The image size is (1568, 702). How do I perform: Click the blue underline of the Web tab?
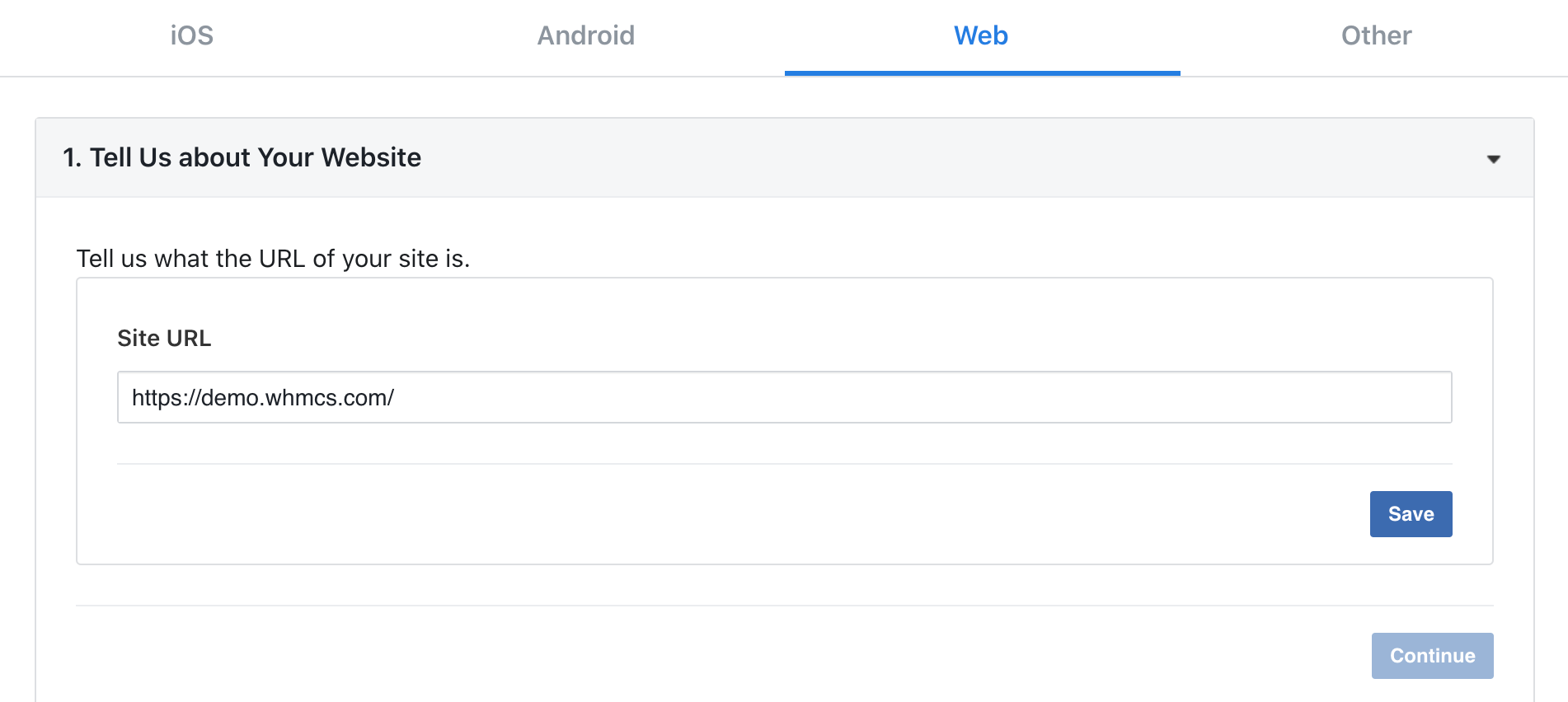[982, 73]
